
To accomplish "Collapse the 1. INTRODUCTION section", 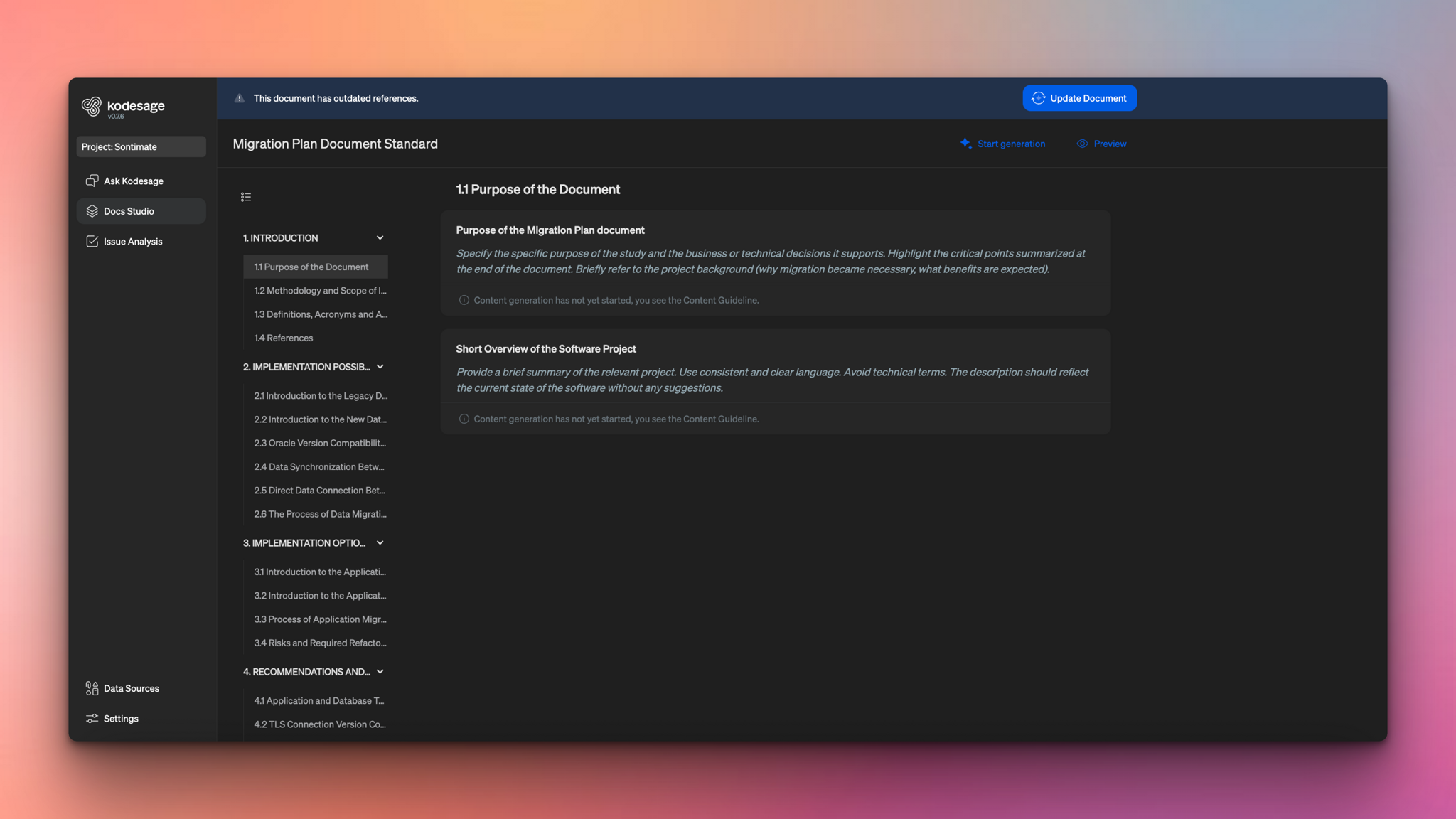I will [380, 238].
